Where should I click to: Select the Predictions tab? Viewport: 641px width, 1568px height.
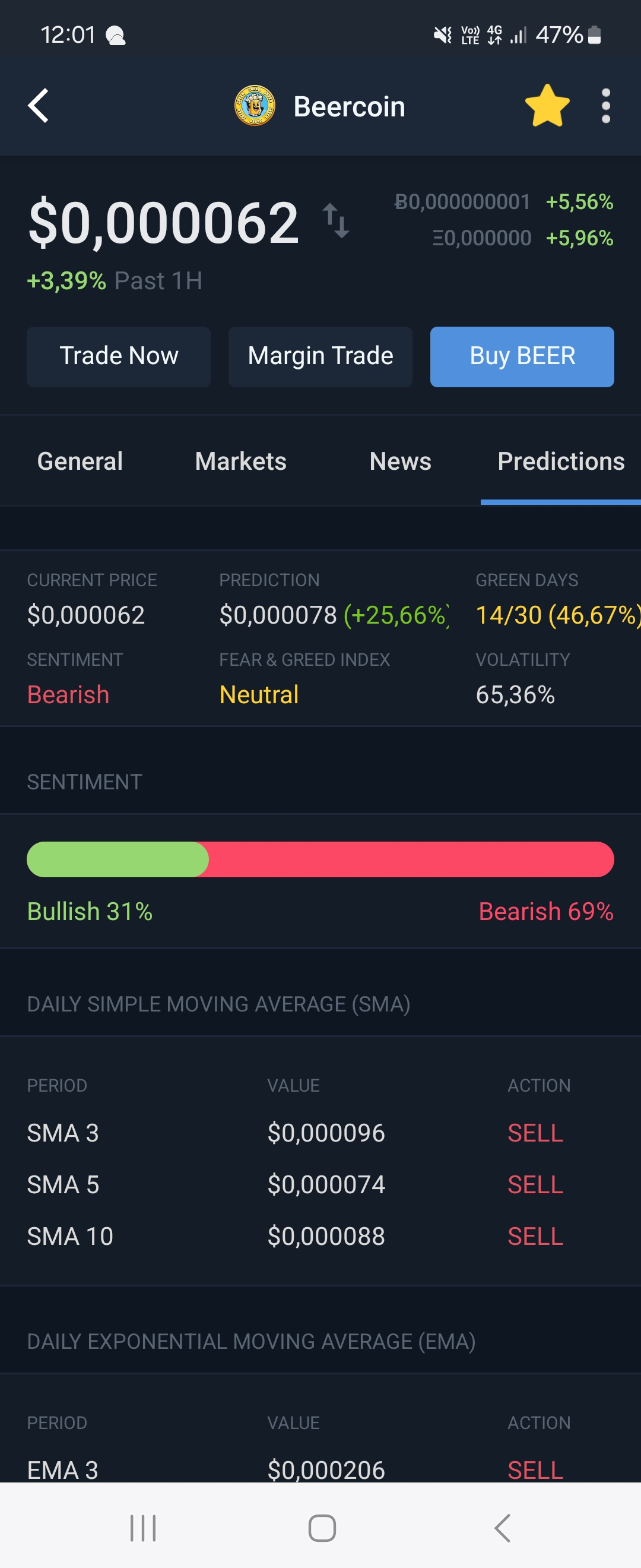point(561,461)
